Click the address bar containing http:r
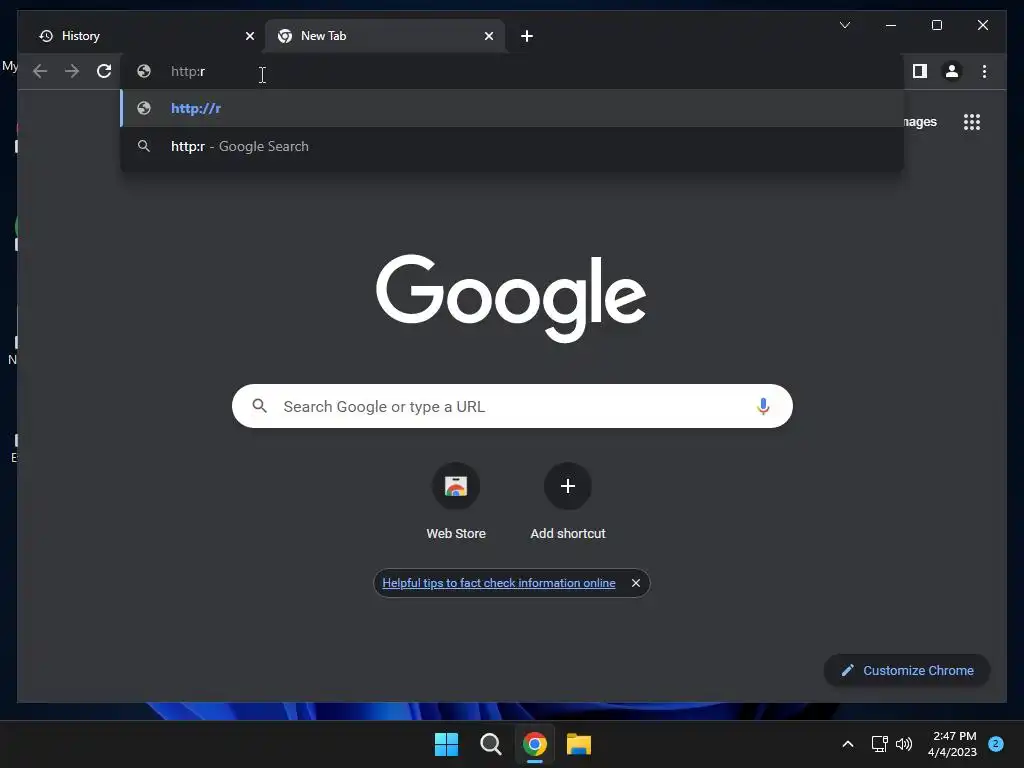Screen dimensions: 1024x768 (x=512, y=71)
